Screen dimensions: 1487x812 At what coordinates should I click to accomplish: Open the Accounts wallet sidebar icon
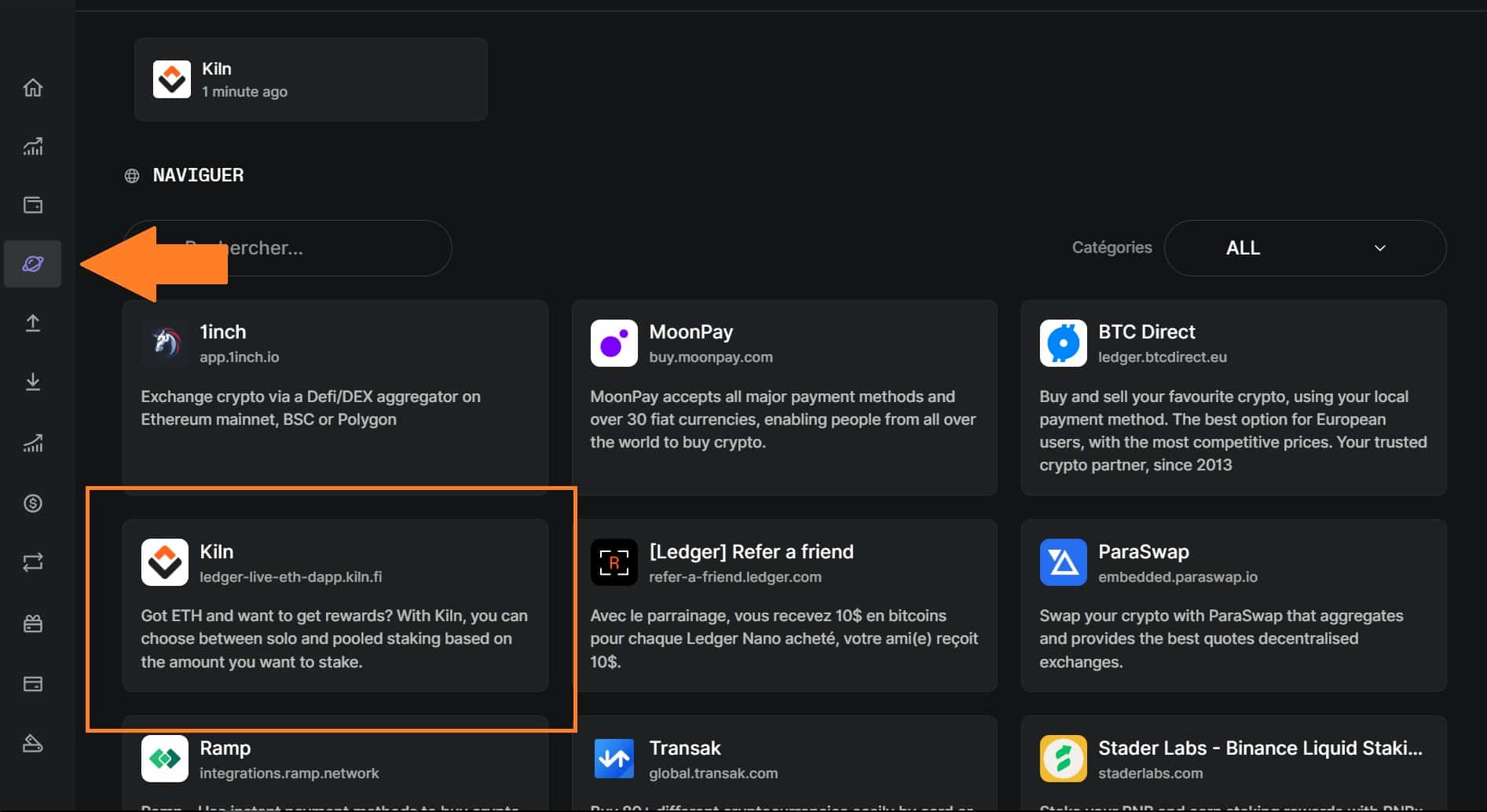32,205
